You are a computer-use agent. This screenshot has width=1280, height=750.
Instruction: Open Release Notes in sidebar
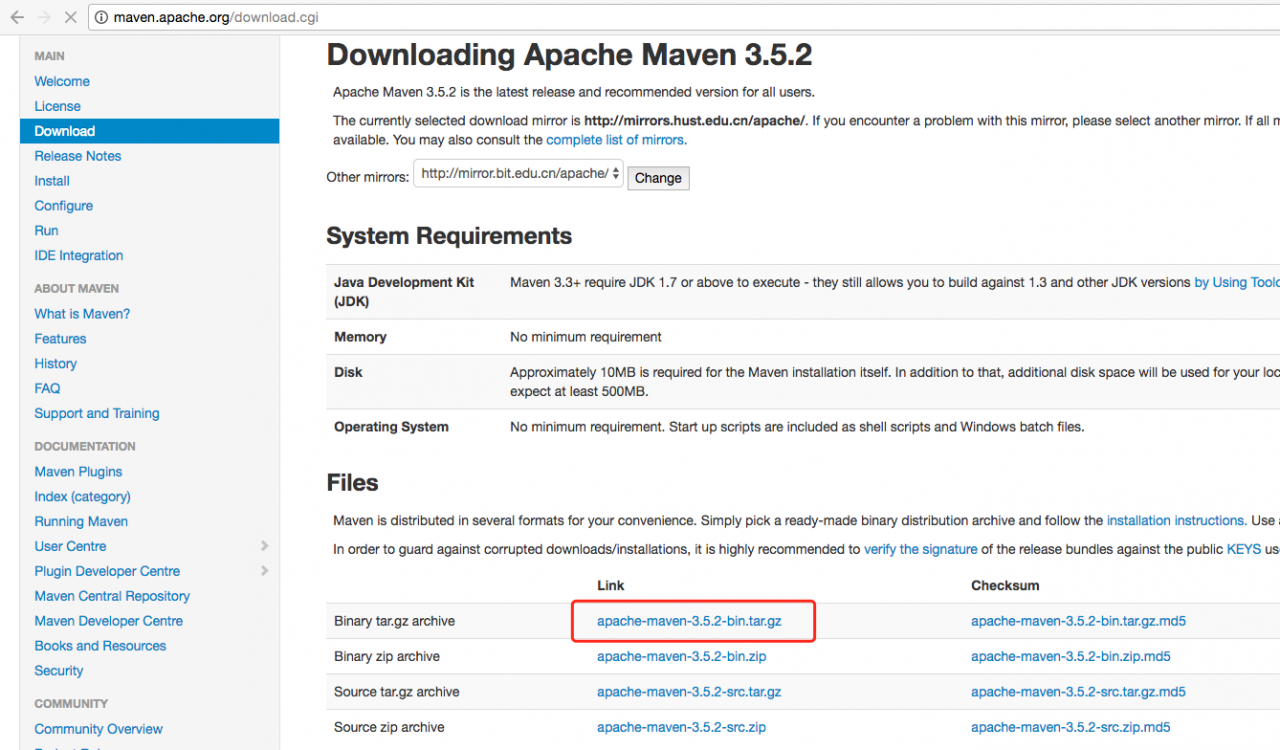pyautogui.click(x=78, y=156)
